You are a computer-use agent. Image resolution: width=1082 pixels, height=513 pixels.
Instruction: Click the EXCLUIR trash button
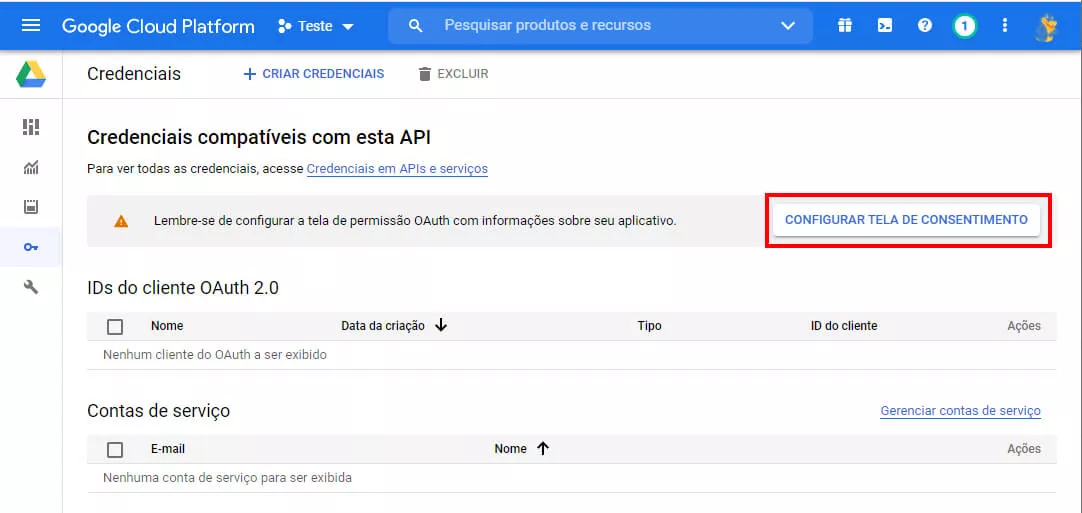pos(453,74)
